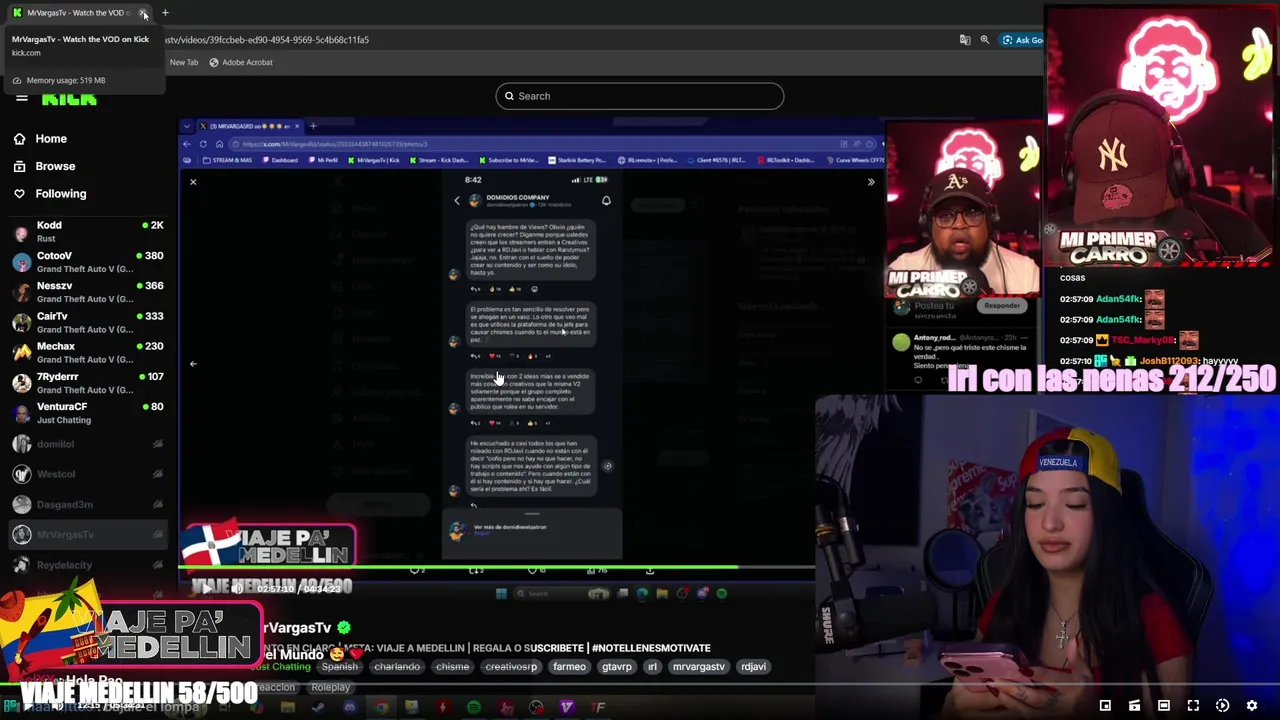Screen dimensions: 1280x720
Task: Open the New Tab bookmark
Action: [x=184, y=62]
